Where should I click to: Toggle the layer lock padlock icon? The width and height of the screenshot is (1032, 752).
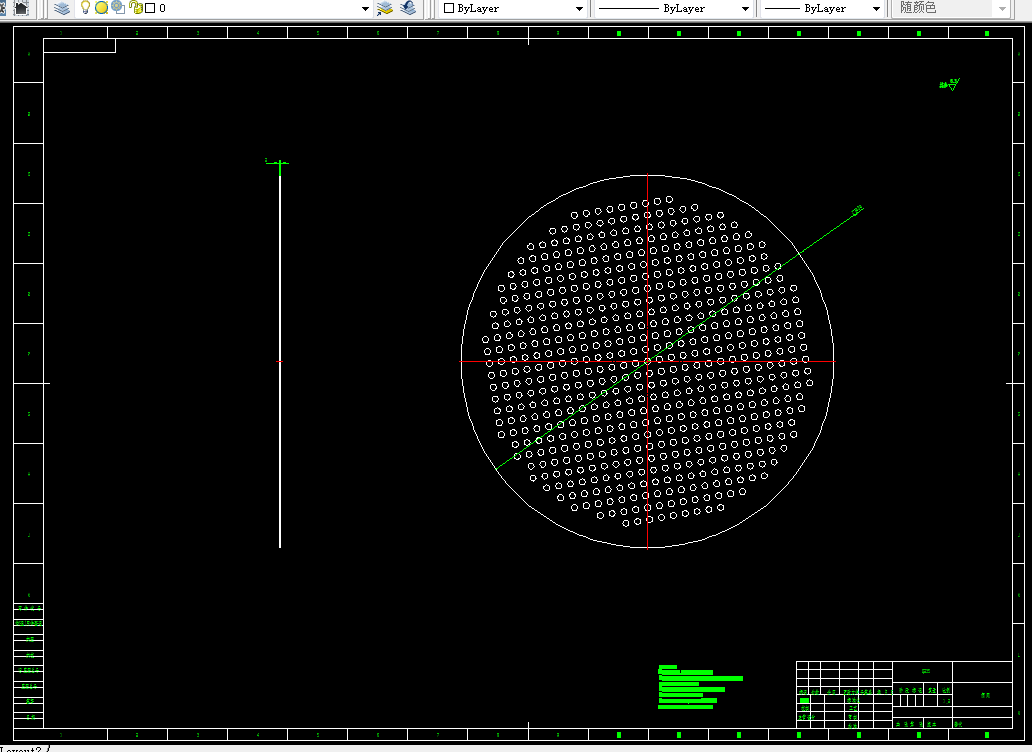(136, 8)
